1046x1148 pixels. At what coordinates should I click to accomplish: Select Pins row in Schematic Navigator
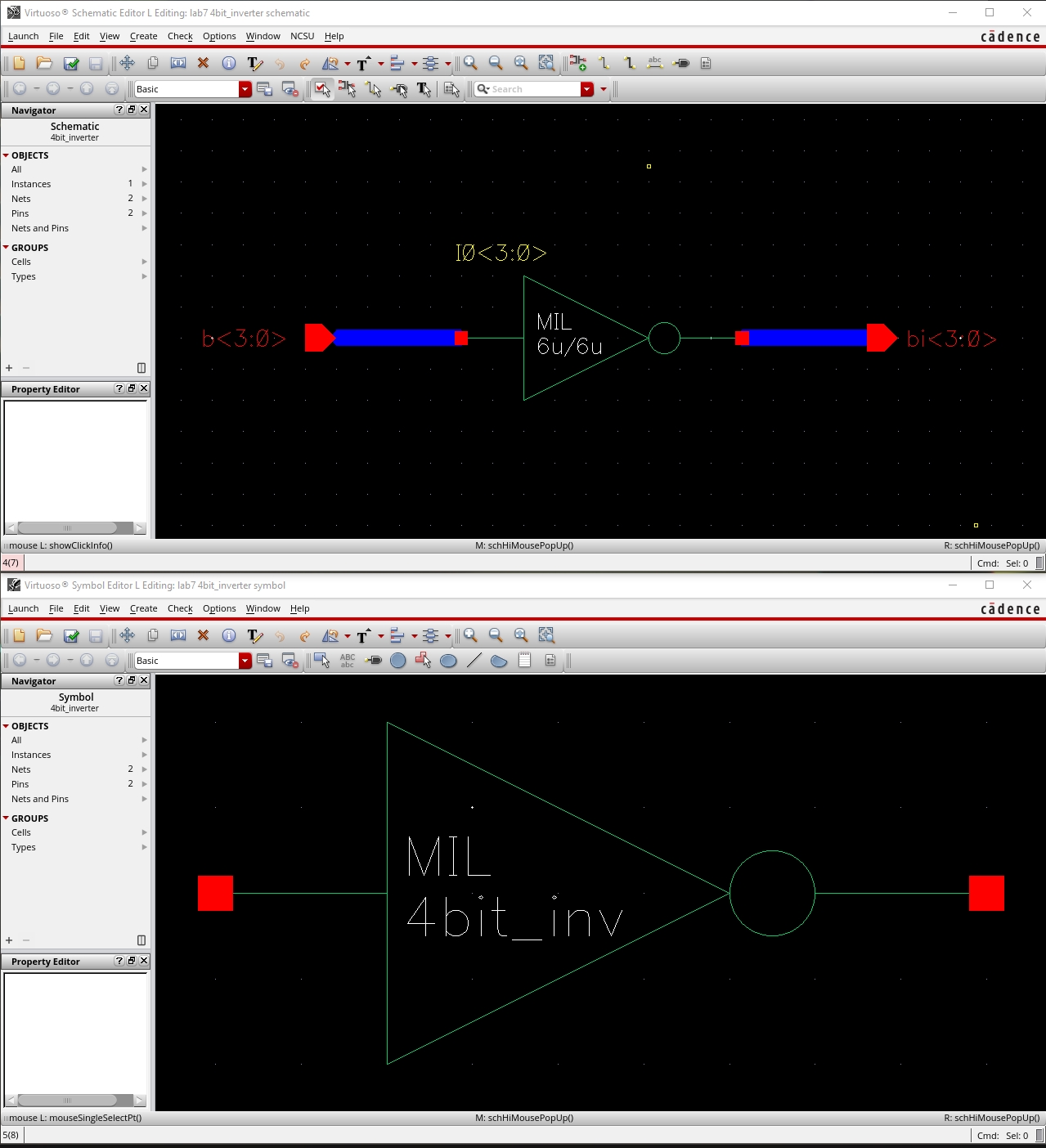[x=75, y=213]
